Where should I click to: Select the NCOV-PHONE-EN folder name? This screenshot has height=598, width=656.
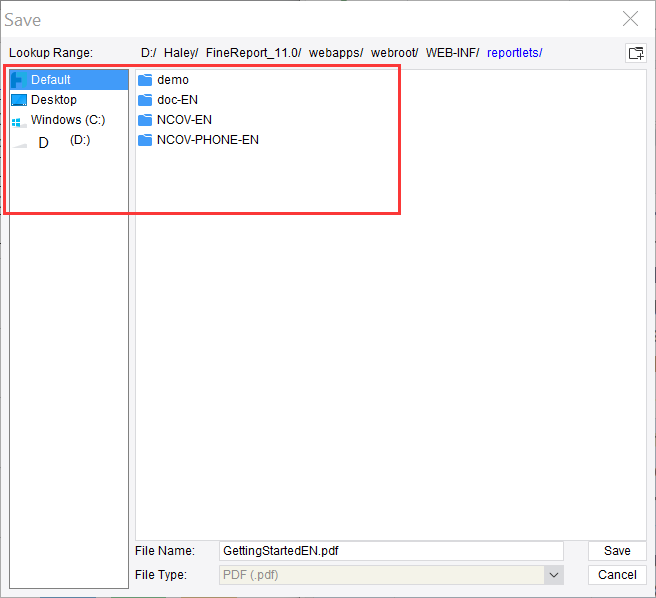(x=208, y=140)
